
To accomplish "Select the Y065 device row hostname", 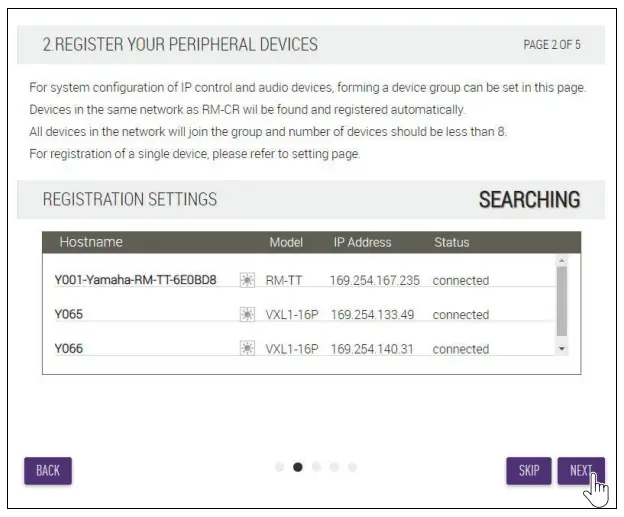I will pos(69,315).
